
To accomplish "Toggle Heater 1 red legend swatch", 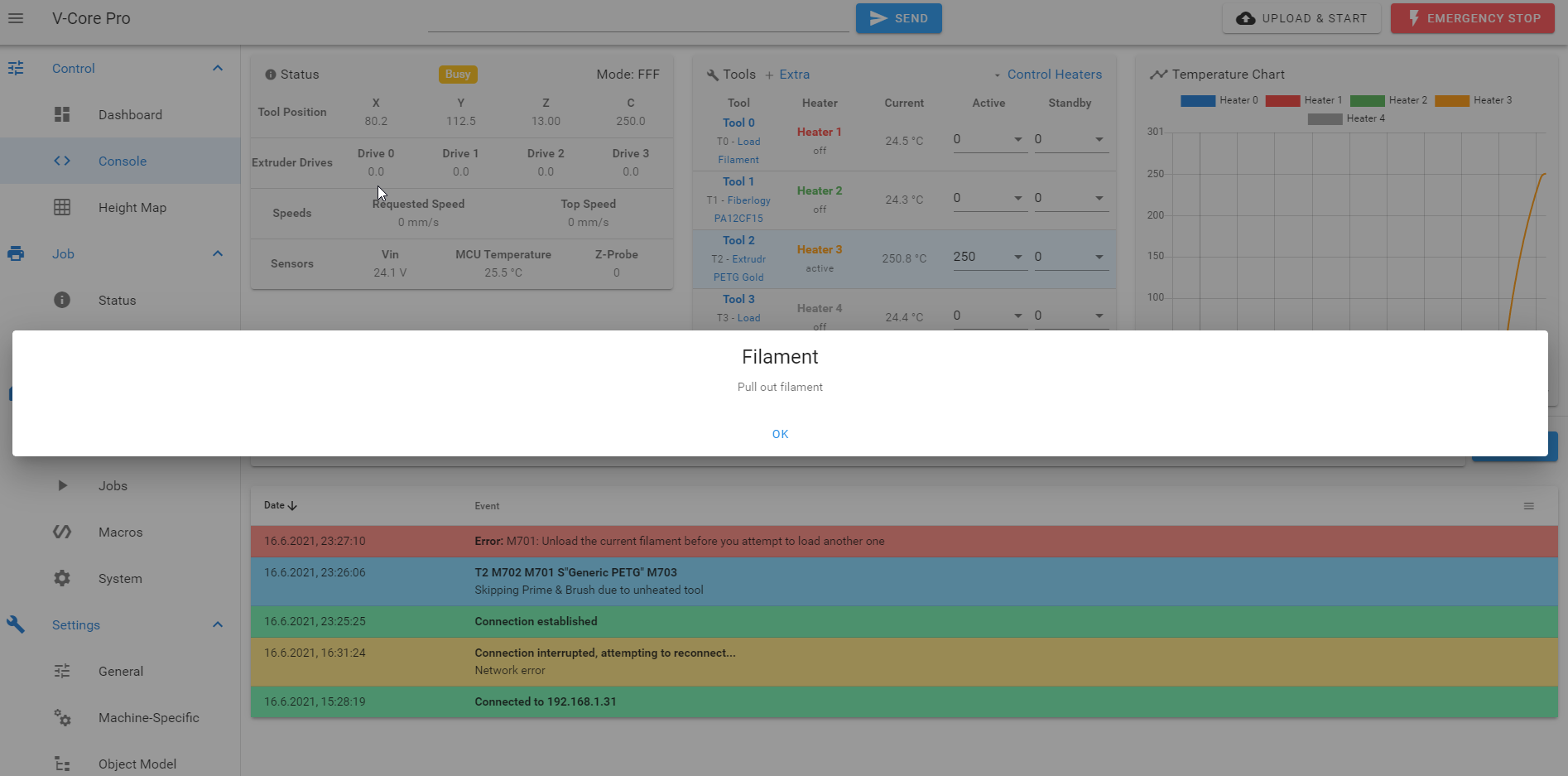I will [x=1282, y=101].
